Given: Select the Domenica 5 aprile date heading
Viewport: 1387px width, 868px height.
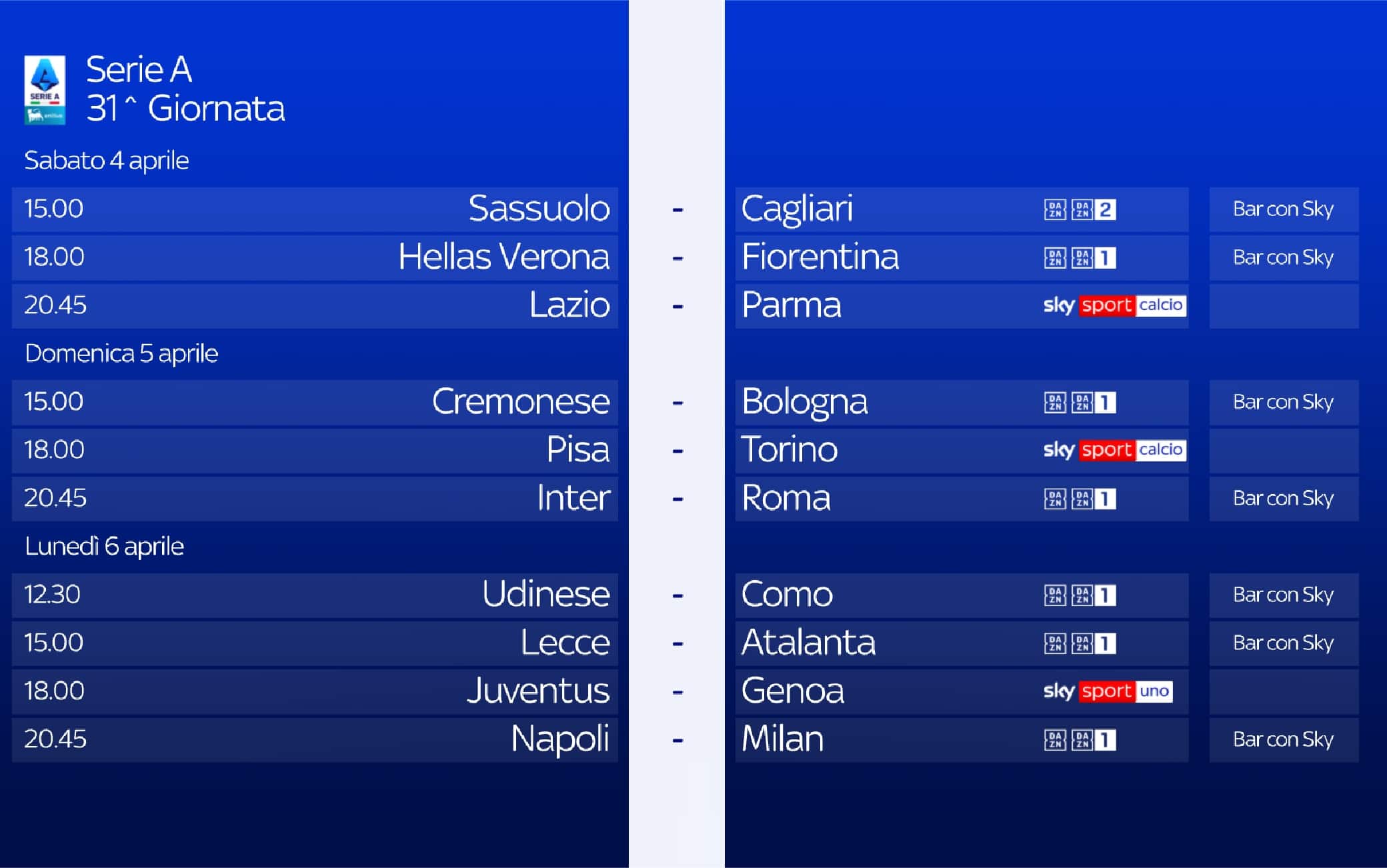Looking at the screenshot, I should (x=121, y=353).
